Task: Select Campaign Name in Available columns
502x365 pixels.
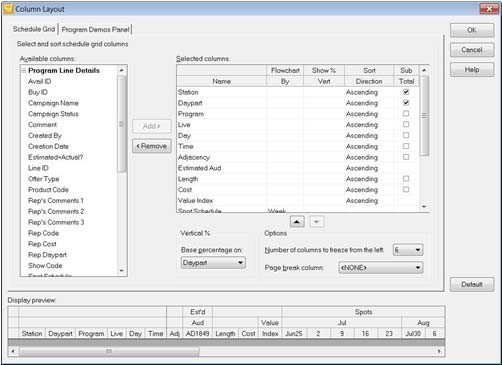Action: (x=53, y=103)
